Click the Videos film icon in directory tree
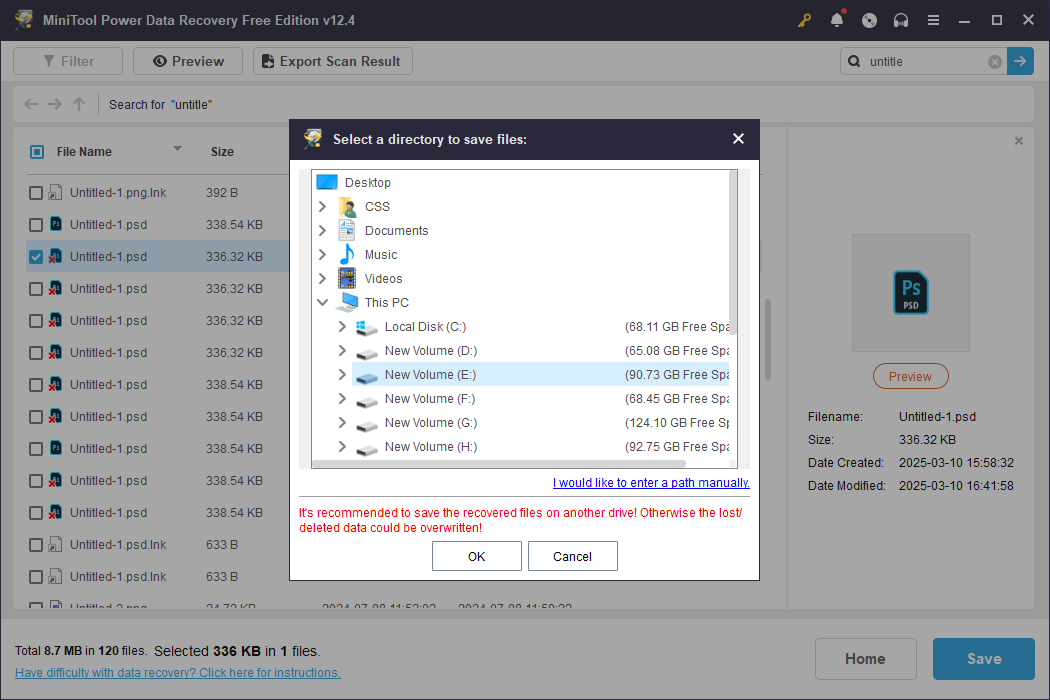Screen dimensions: 1050x700 click(x=347, y=278)
